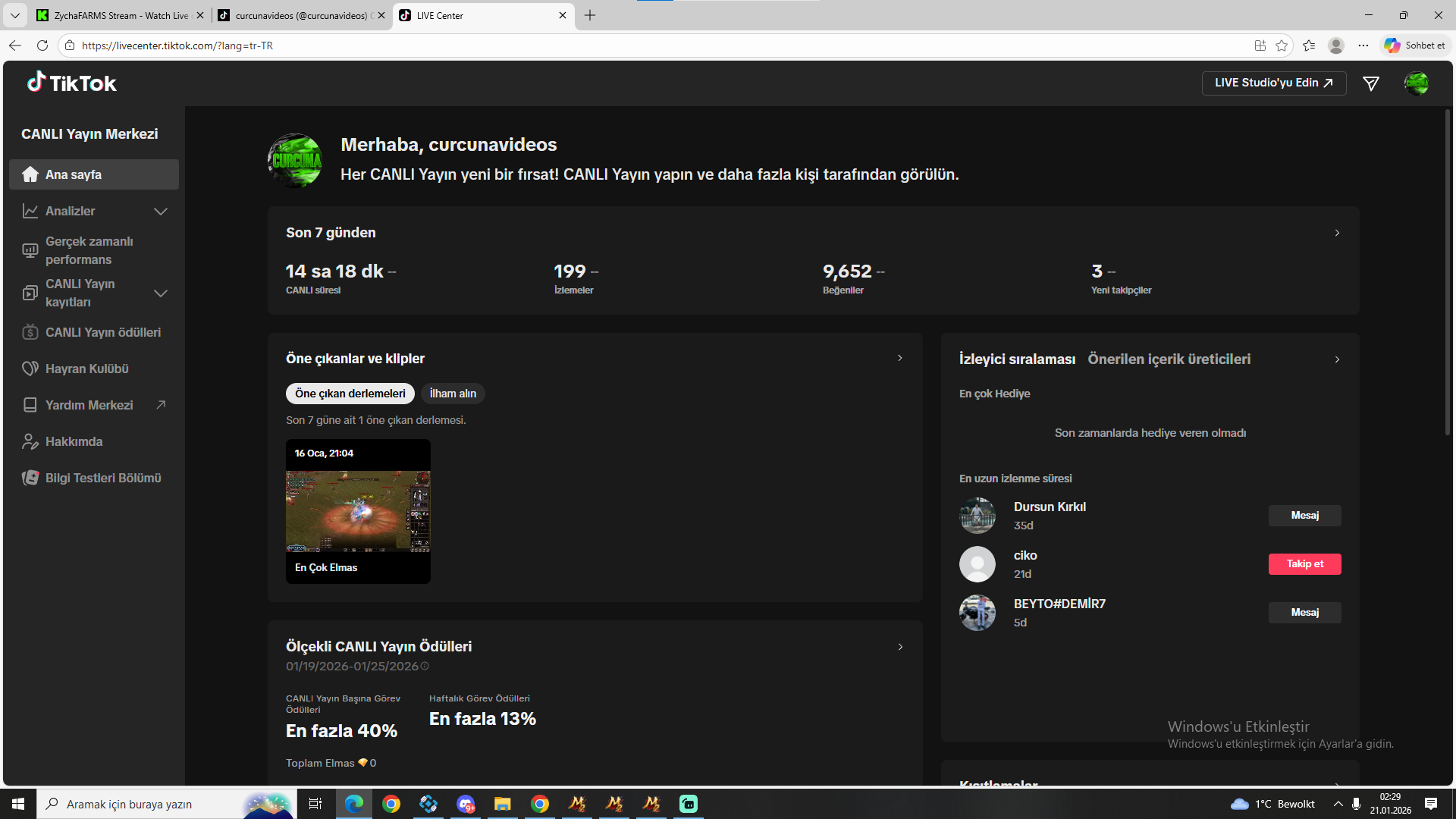Open the browser profile icon
Screen dimensions: 1456x819
1336,45
